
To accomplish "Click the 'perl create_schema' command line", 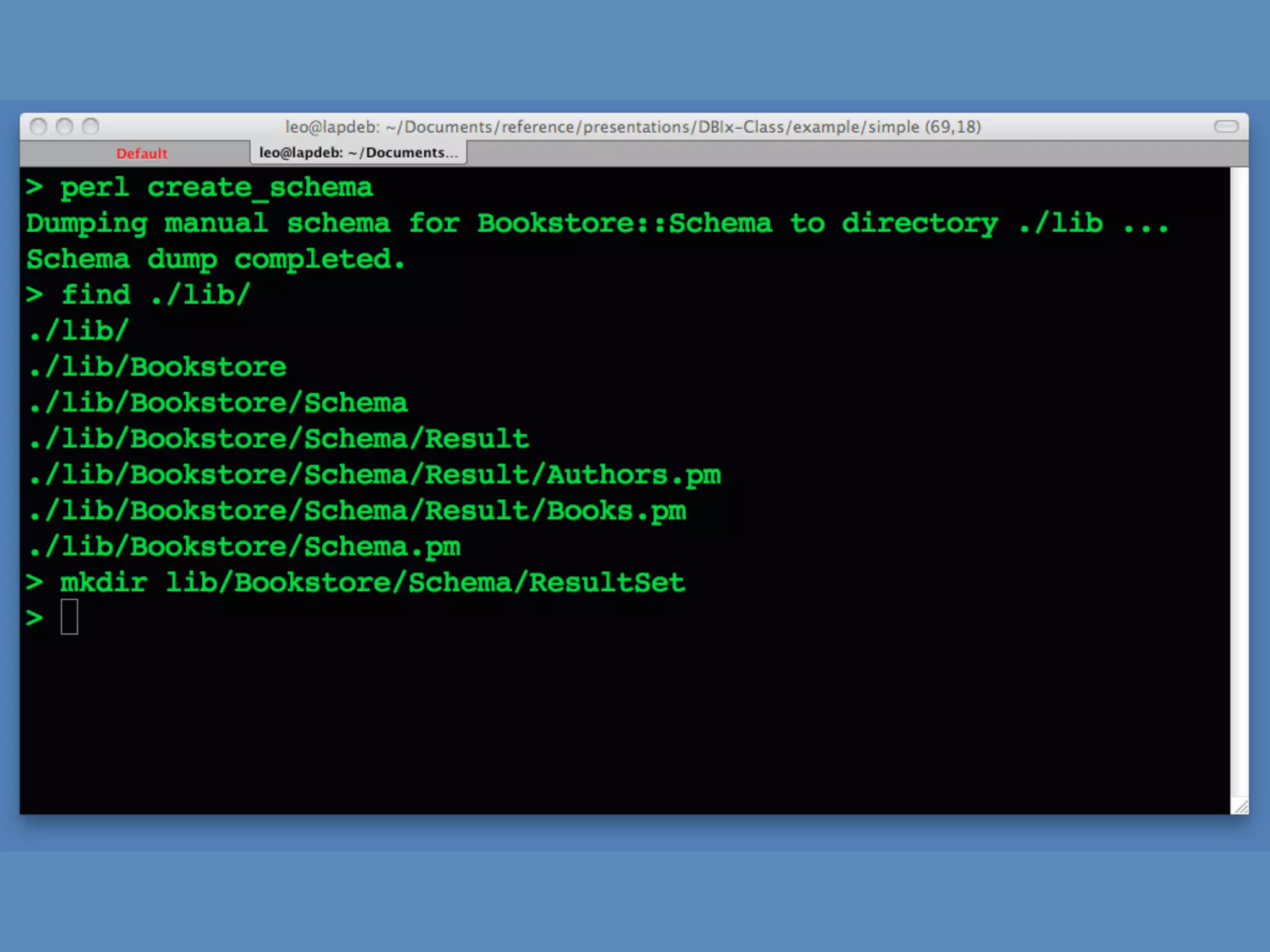I will click(x=216, y=187).
